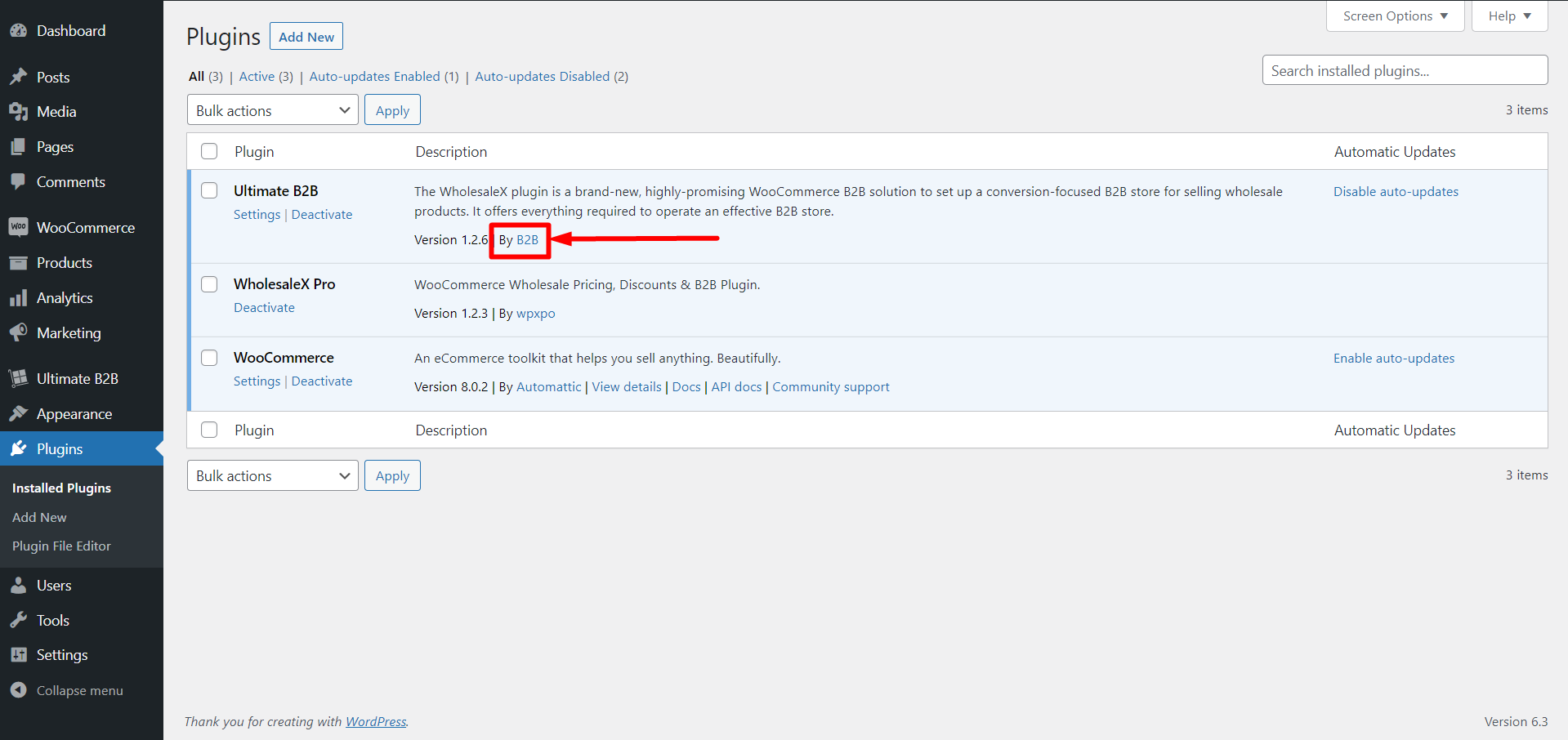Sort by the Plugin column header
Screen dimensions: 1568x740
pos(254,151)
